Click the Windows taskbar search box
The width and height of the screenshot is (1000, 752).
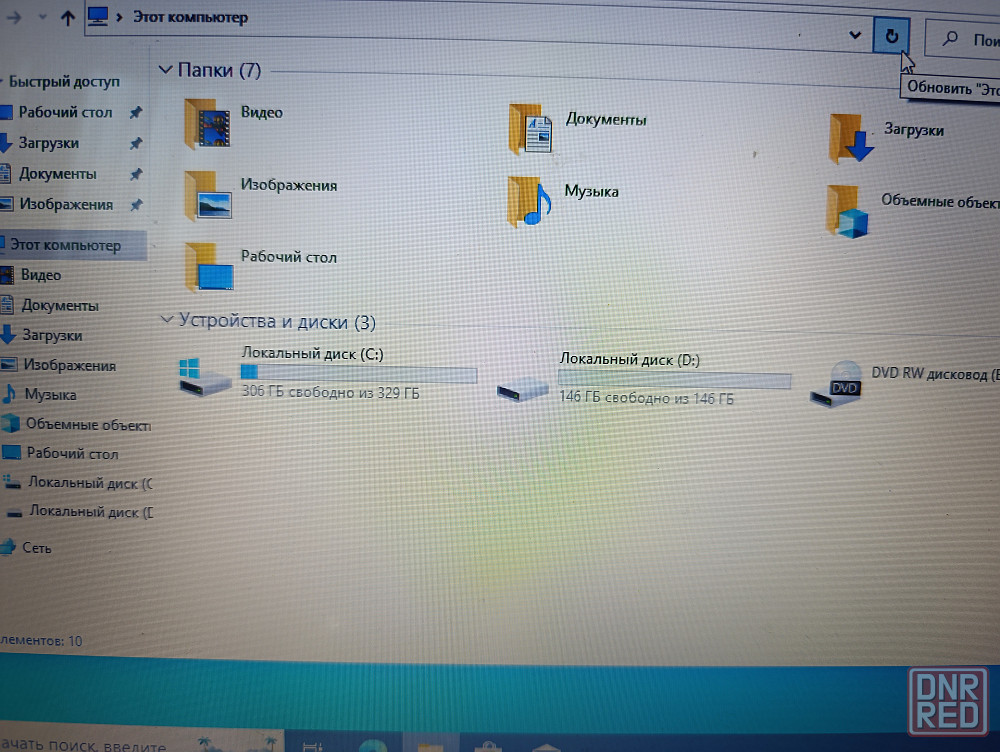(x=90, y=743)
